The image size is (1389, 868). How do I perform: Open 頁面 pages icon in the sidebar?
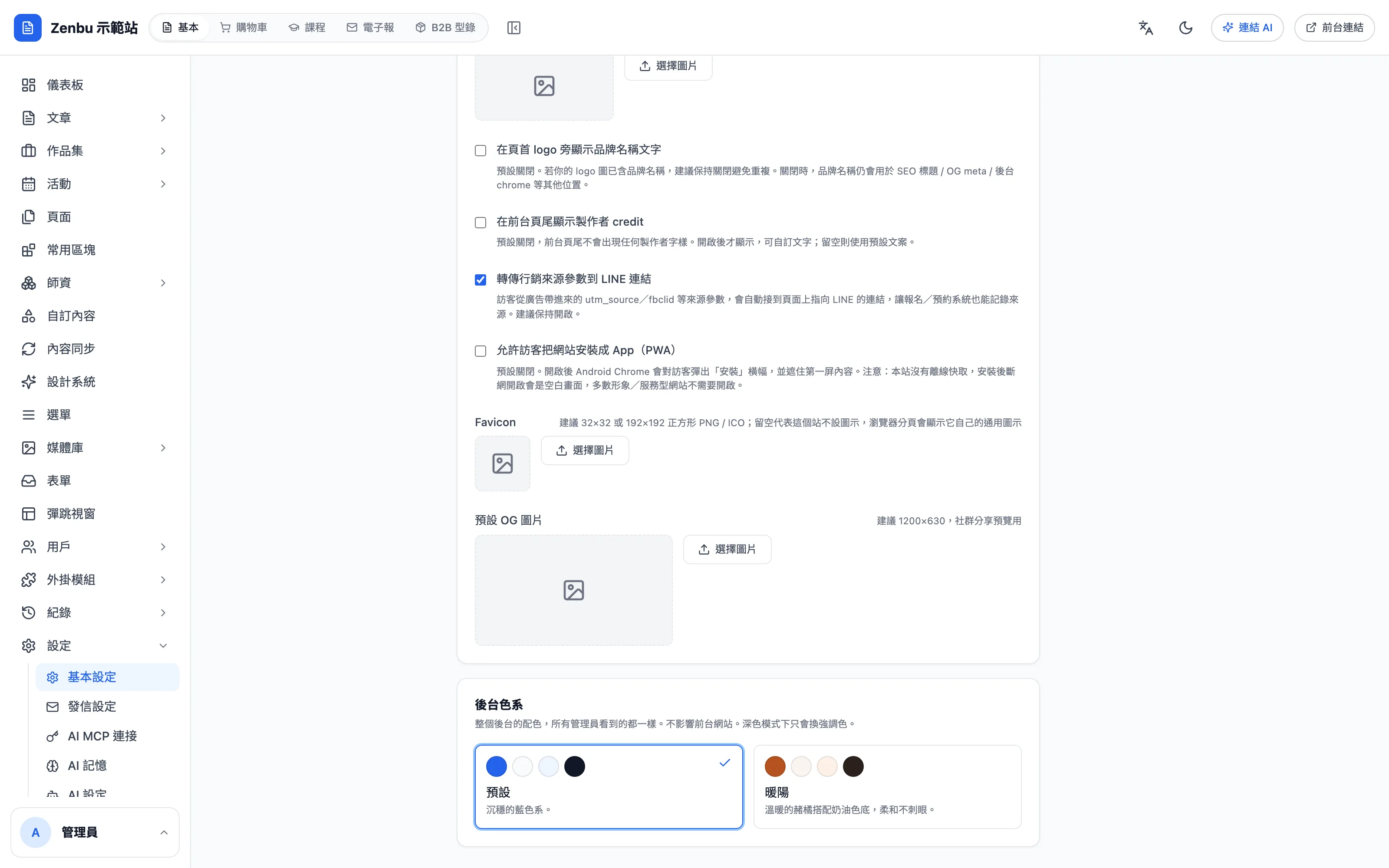(29, 217)
